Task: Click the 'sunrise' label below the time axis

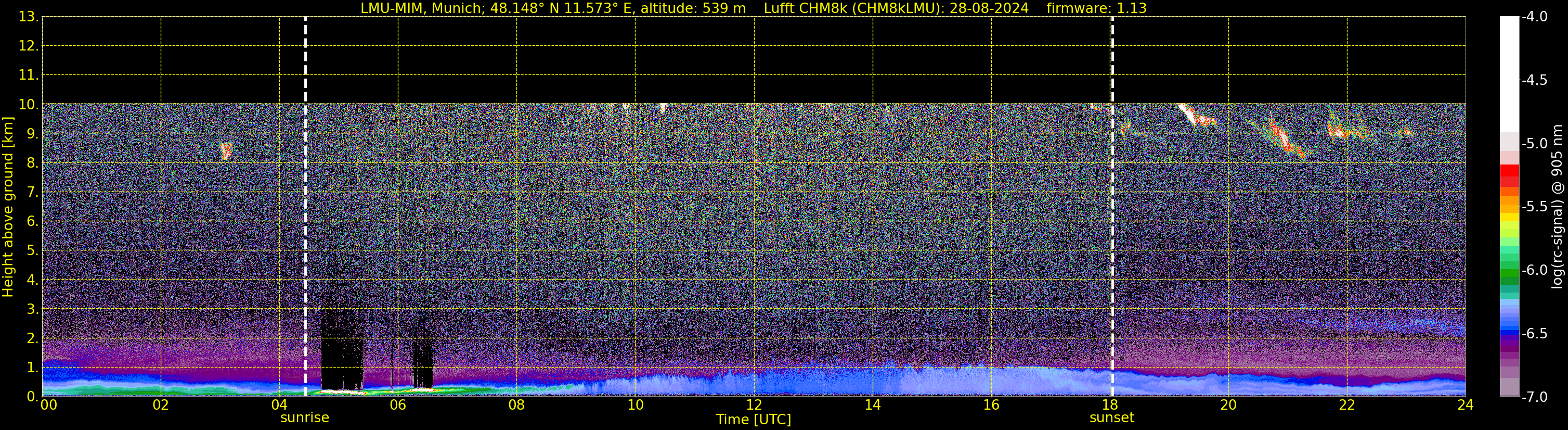Action: pos(305,418)
